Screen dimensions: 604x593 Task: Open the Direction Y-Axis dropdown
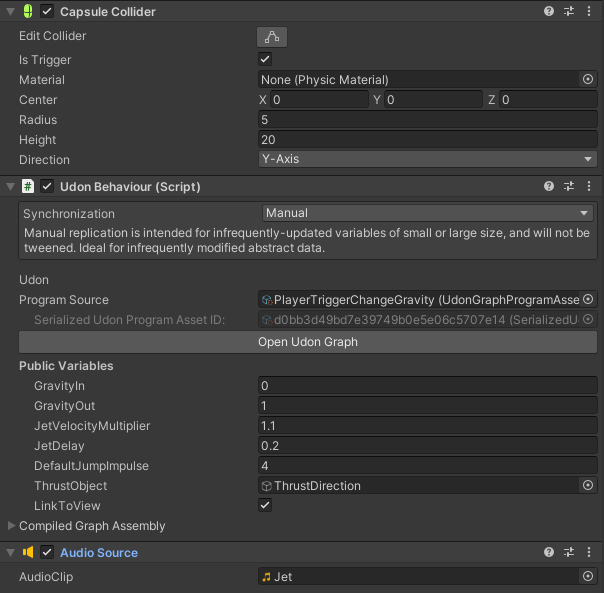(427, 159)
